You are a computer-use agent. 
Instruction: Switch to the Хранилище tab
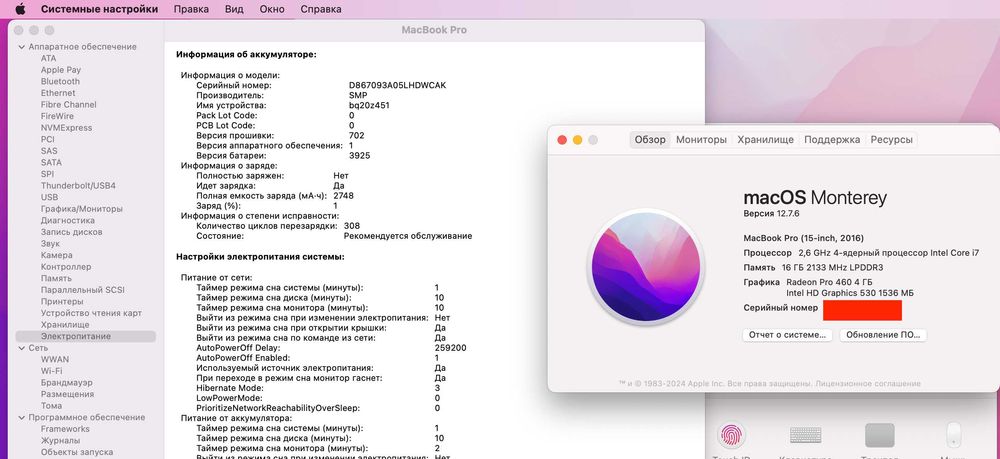tap(765, 140)
